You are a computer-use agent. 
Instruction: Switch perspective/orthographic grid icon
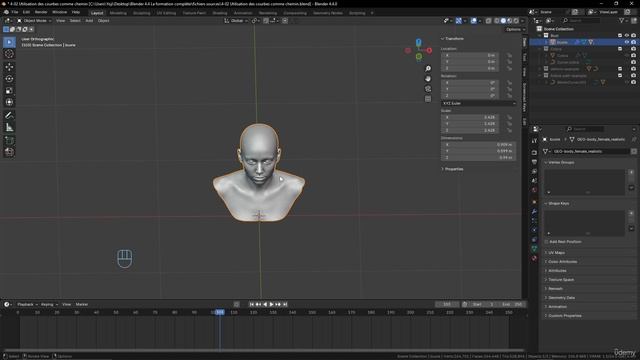[x=428, y=99]
